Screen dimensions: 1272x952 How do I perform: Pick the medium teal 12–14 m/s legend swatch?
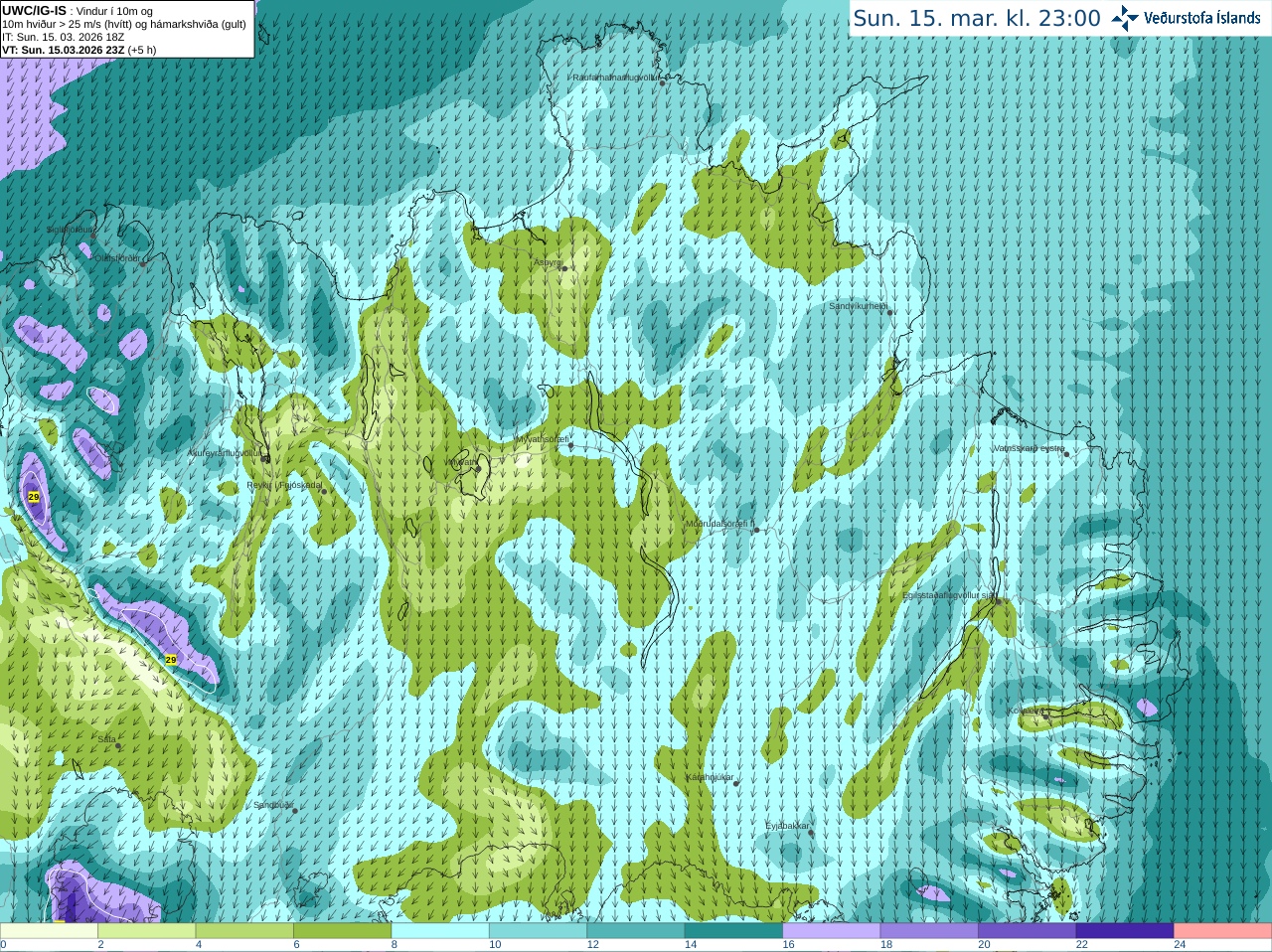click(x=635, y=931)
